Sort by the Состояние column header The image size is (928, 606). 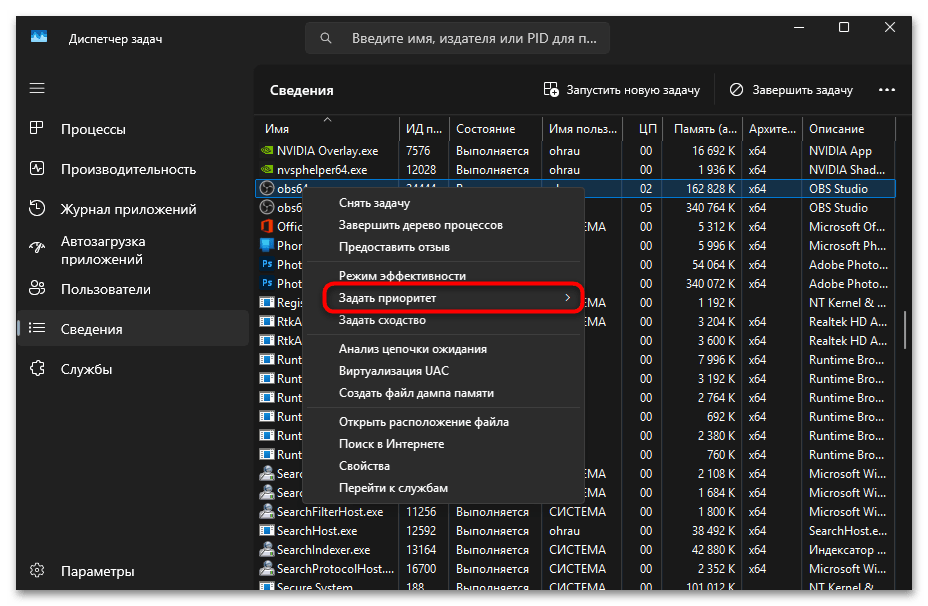(495, 128)
